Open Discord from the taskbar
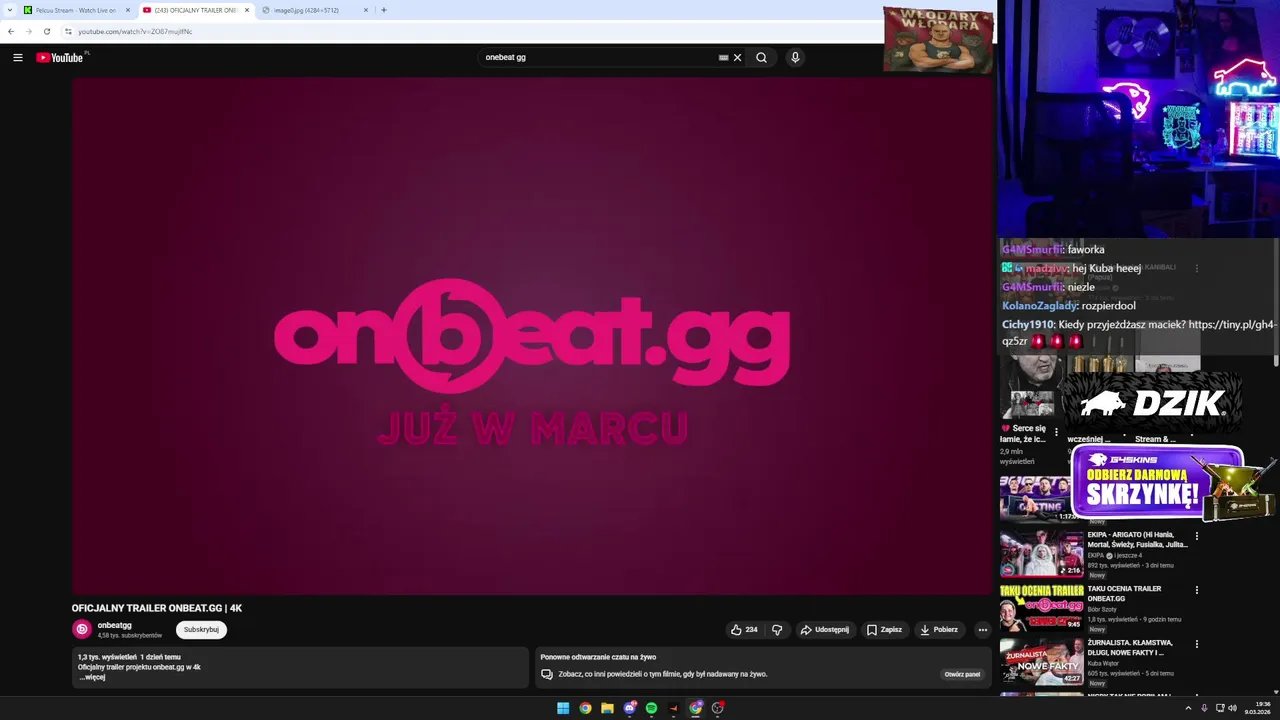This screenshot has width=1280, height=720. pos(629,708)
